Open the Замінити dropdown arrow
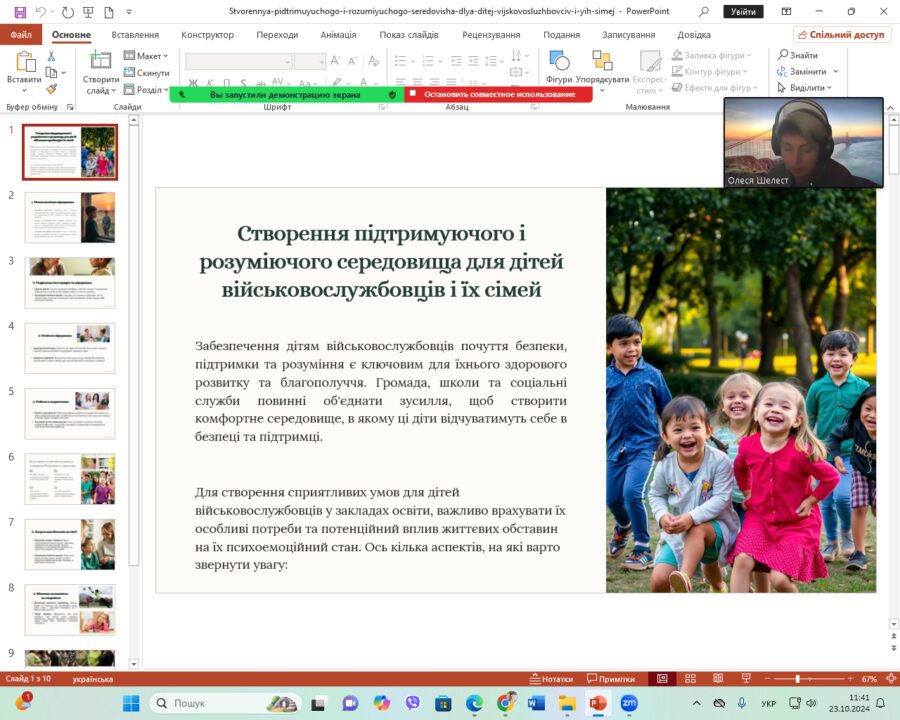 (x=836, y=72)
